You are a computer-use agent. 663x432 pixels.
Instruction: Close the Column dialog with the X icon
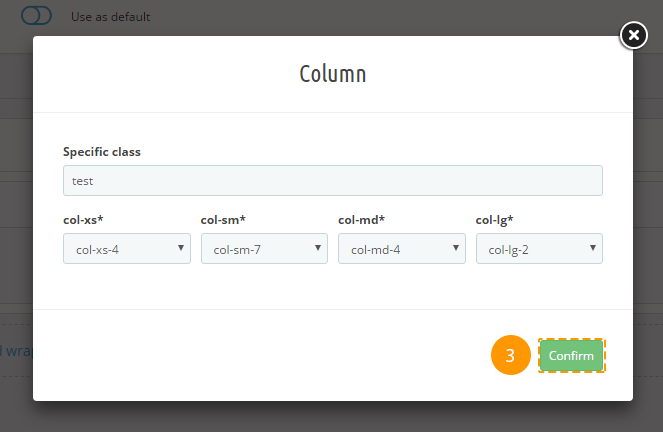[x=633, y=35]
